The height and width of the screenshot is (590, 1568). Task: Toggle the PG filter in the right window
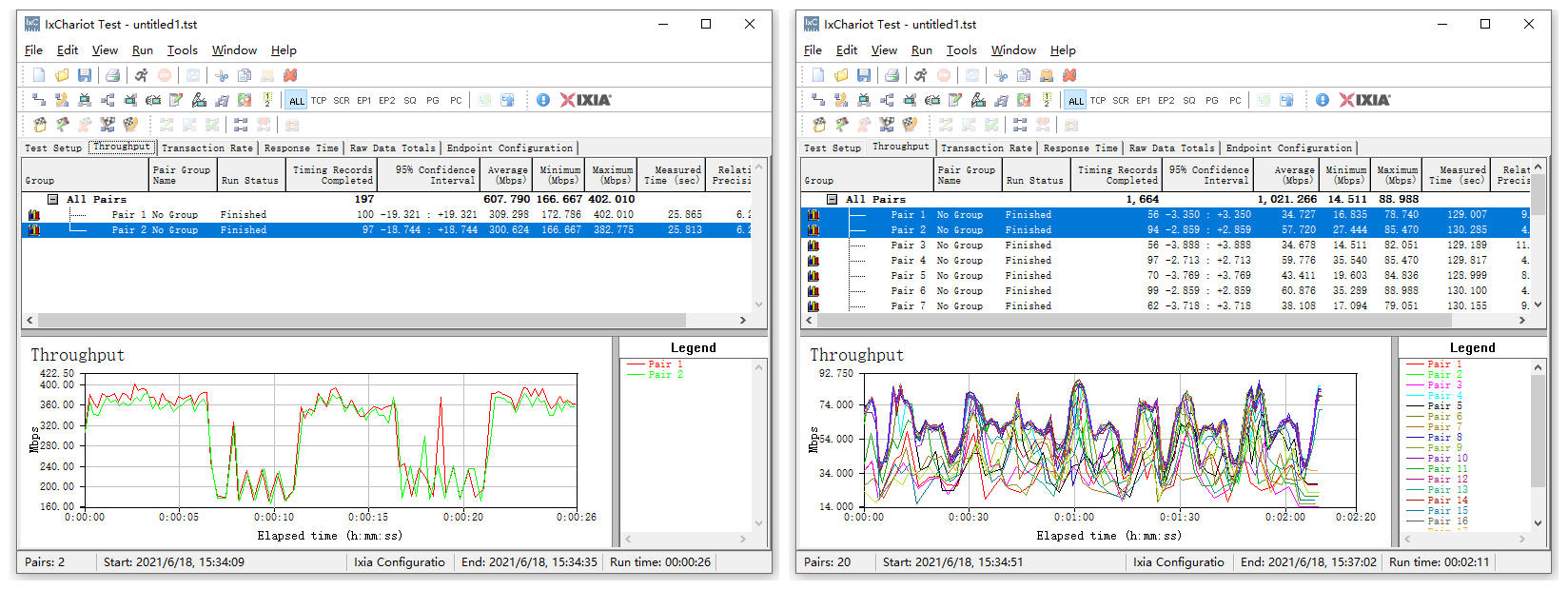(1212, 100)
